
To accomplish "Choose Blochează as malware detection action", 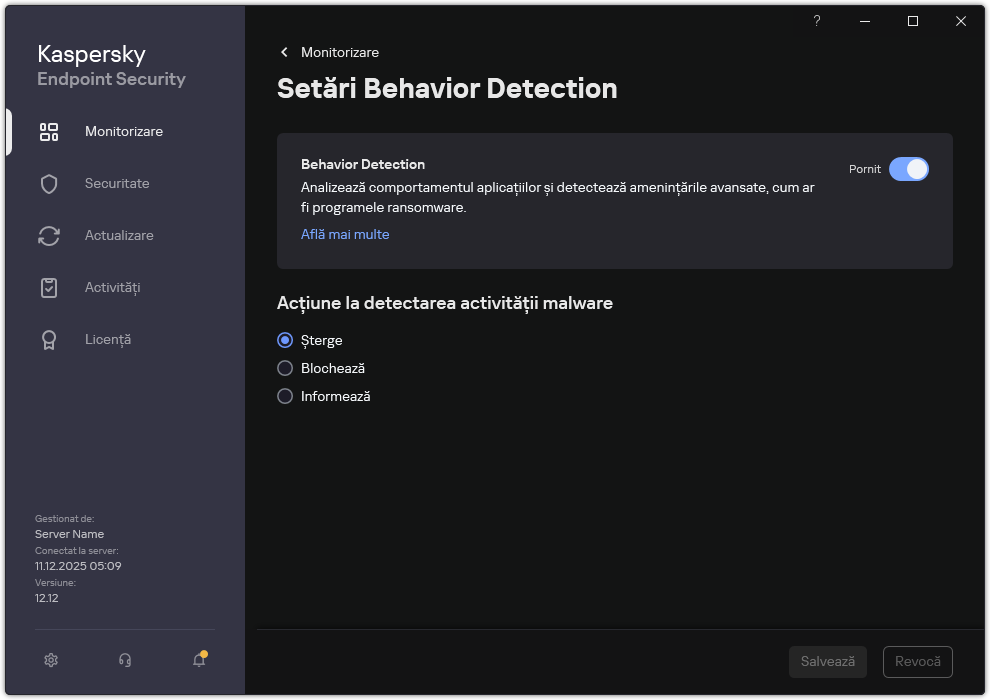I will coord(285,368).
